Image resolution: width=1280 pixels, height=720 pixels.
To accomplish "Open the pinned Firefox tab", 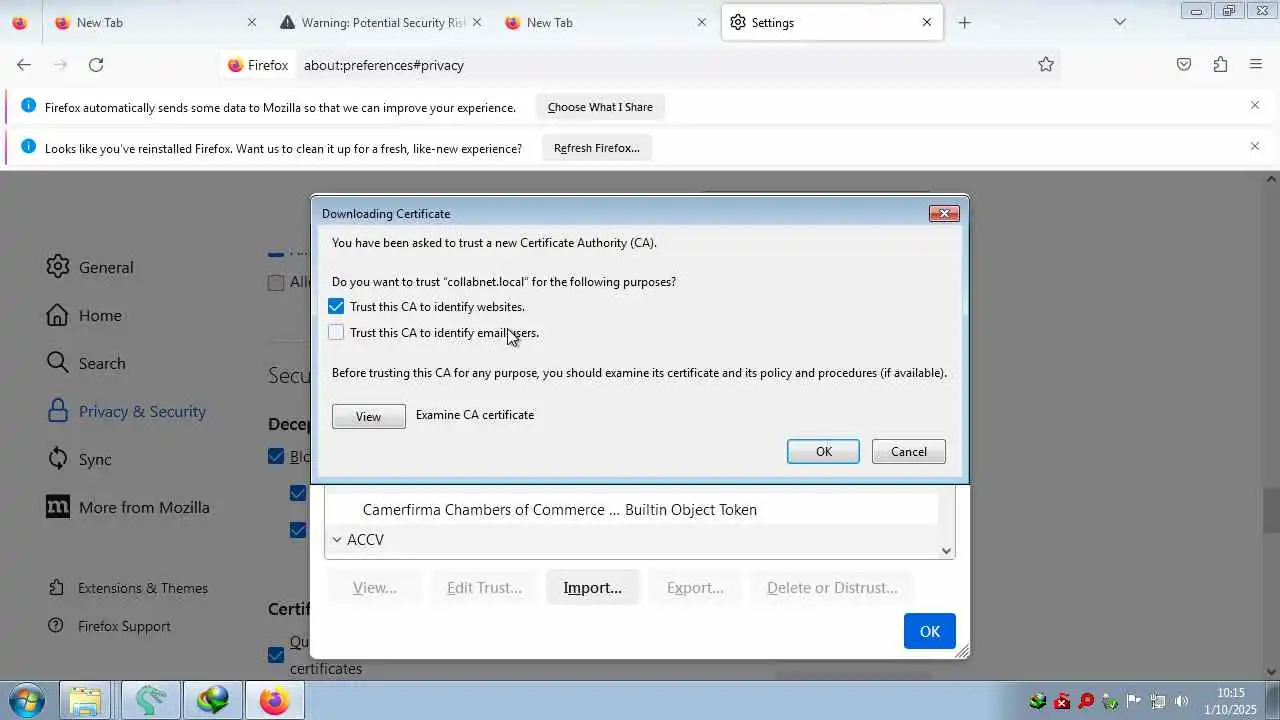I will click(19, 22).
